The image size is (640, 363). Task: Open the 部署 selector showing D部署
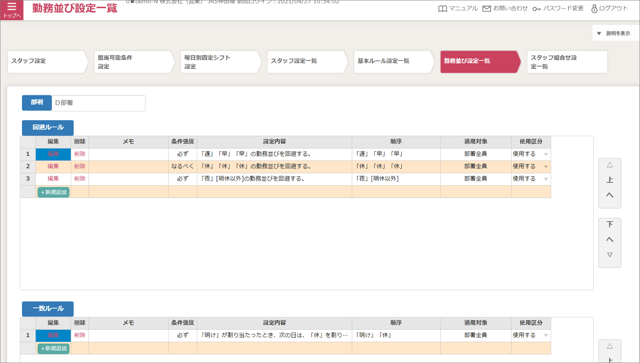coord(98,103)
